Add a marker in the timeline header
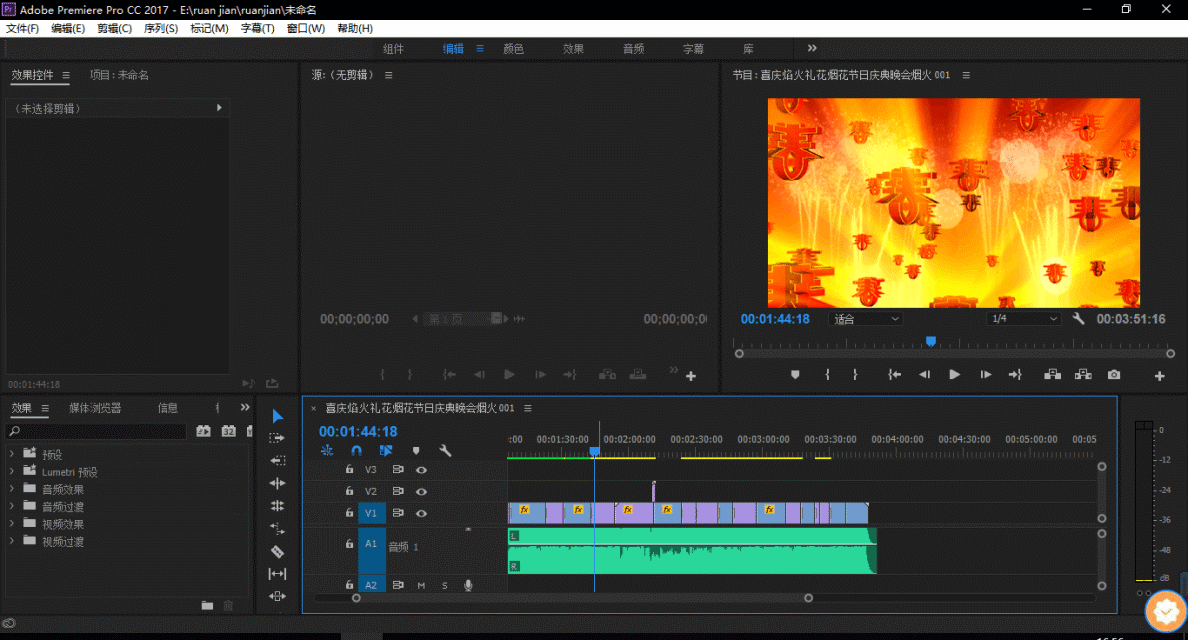The image size is (1188, 640). click(416, 451)
